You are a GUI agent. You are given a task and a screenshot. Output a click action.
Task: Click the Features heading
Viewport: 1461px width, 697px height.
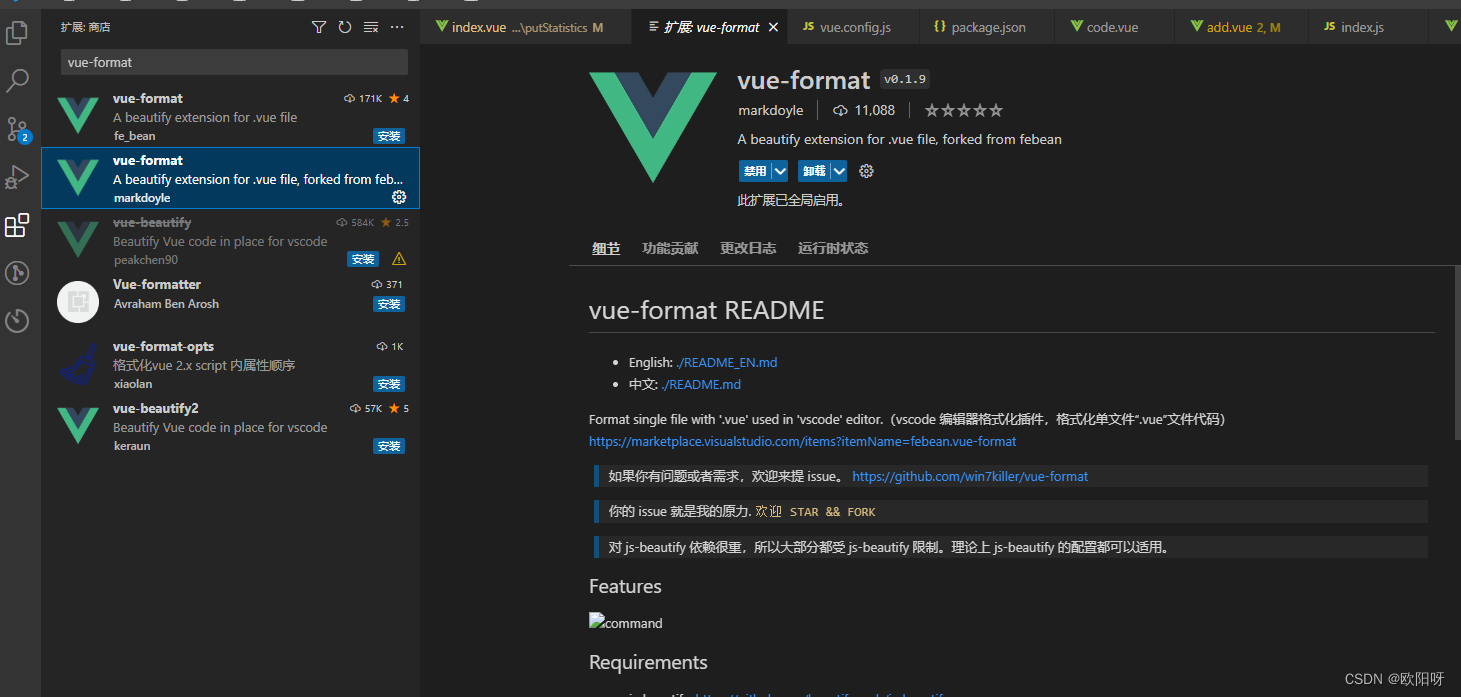(625, 586)
